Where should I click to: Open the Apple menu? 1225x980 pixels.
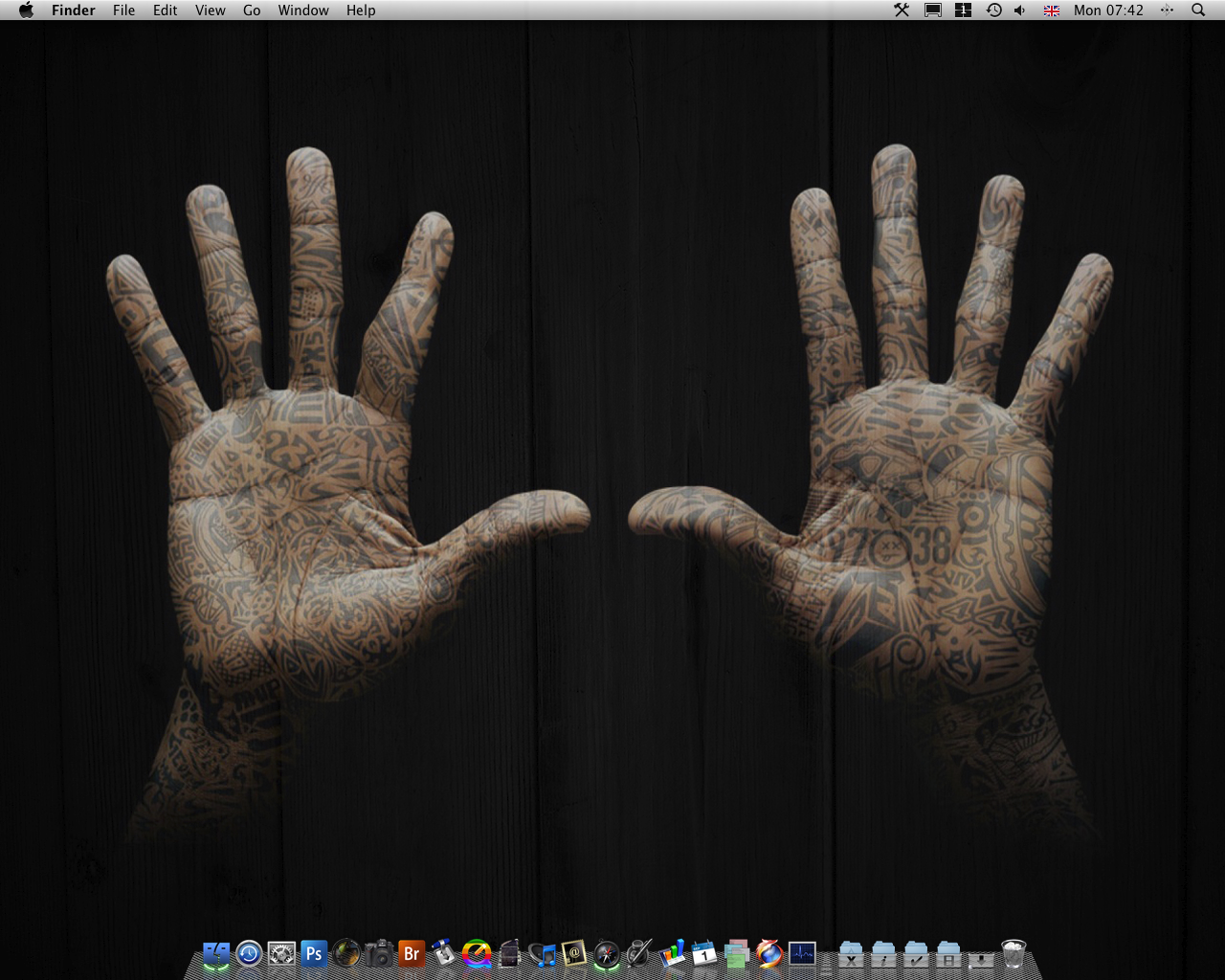pyautogui.click(x=26, y=11)
